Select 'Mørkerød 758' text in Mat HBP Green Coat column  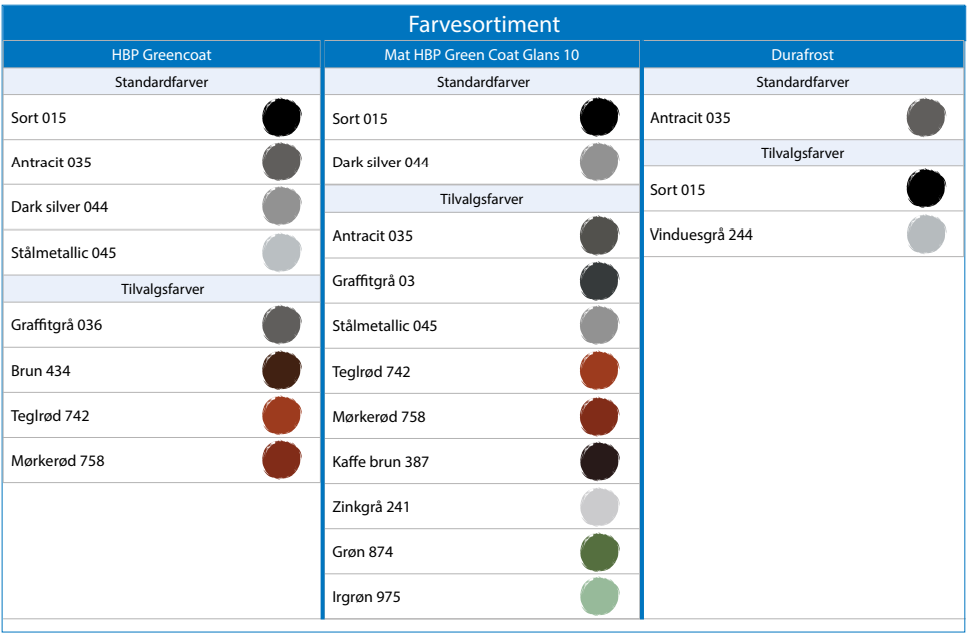coord(379,416)
